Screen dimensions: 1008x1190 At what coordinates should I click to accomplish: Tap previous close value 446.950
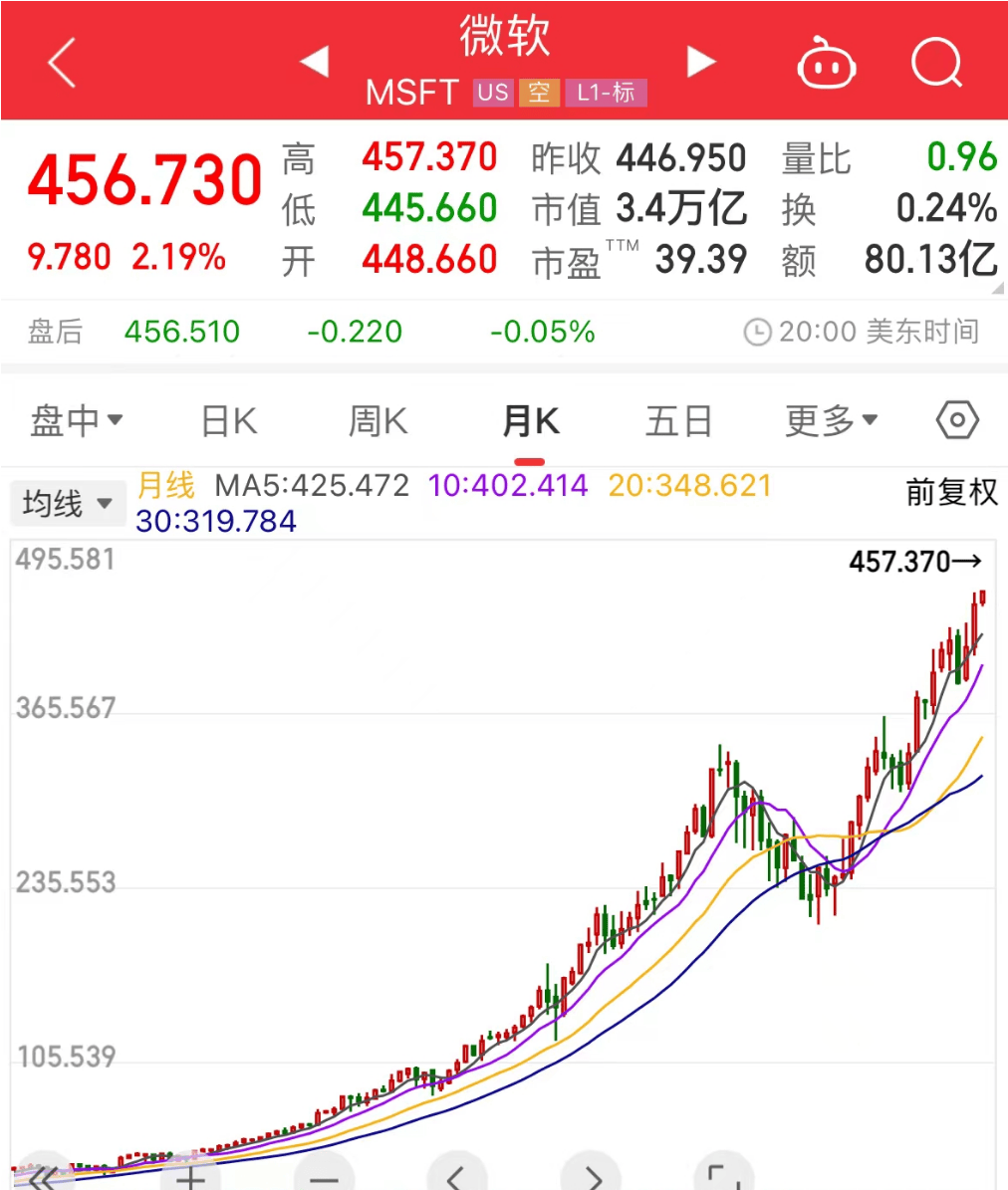click(x=681, y=158)
